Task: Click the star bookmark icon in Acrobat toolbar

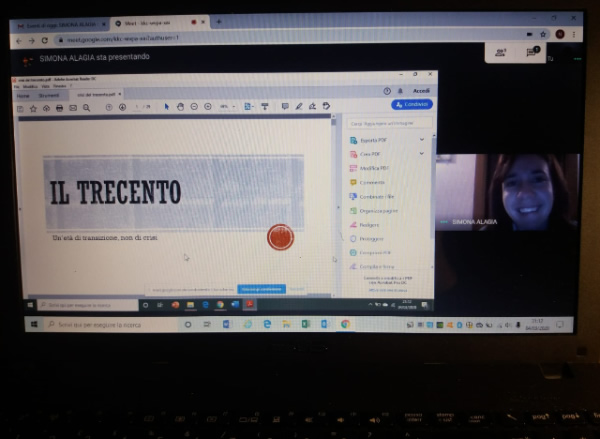Action: point(33,109)
